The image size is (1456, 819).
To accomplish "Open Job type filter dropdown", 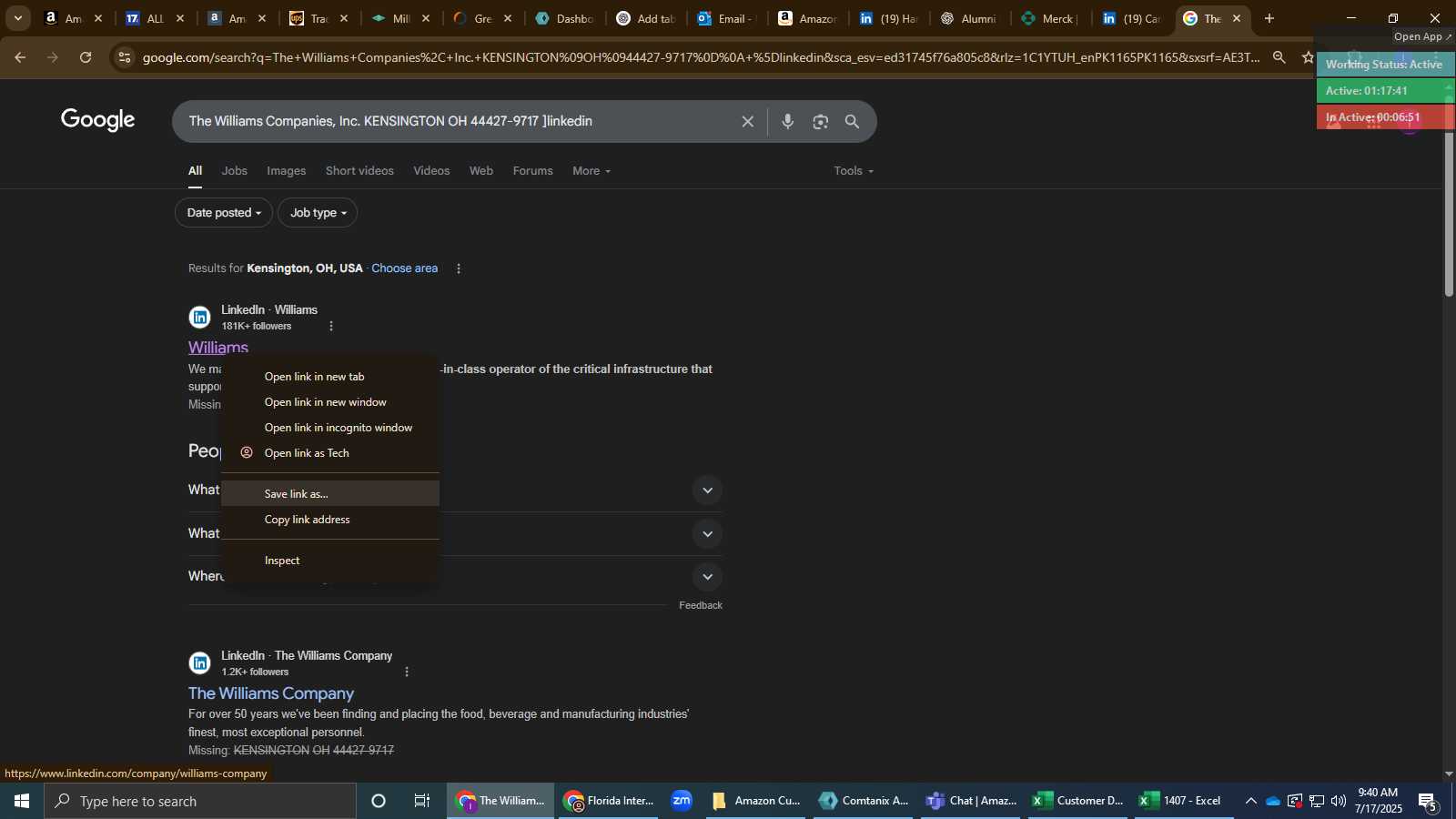I will point(318,213).
